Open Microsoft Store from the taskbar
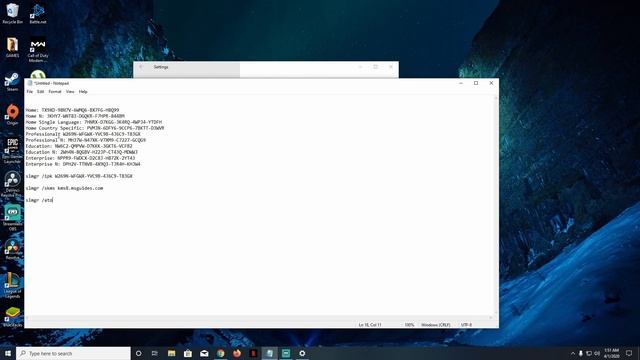This screenshot has height=360, width=640. [x=188, y=353]
